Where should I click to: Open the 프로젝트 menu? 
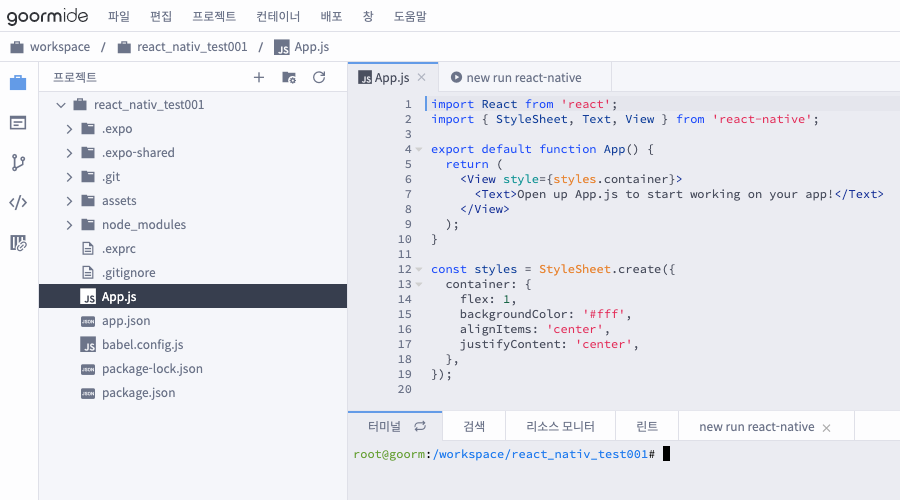point(214,17)
